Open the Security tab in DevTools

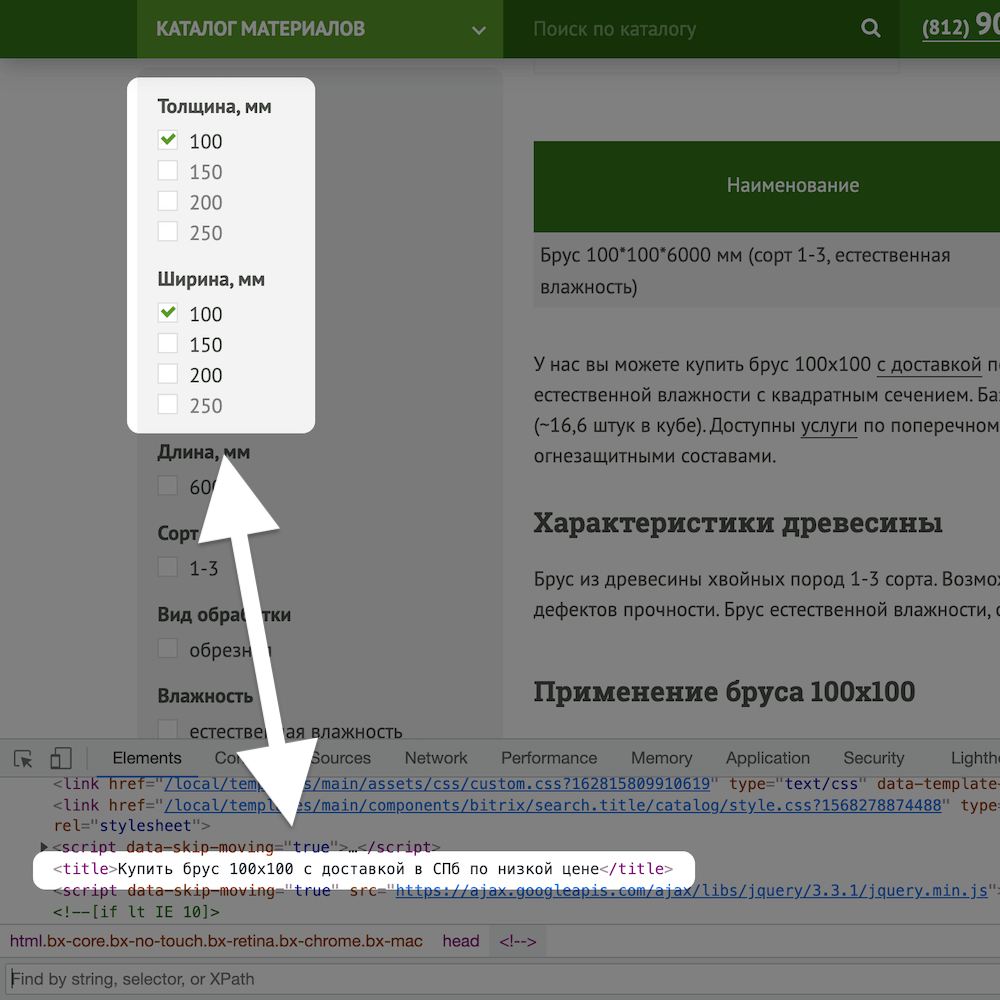coord(874,758)
